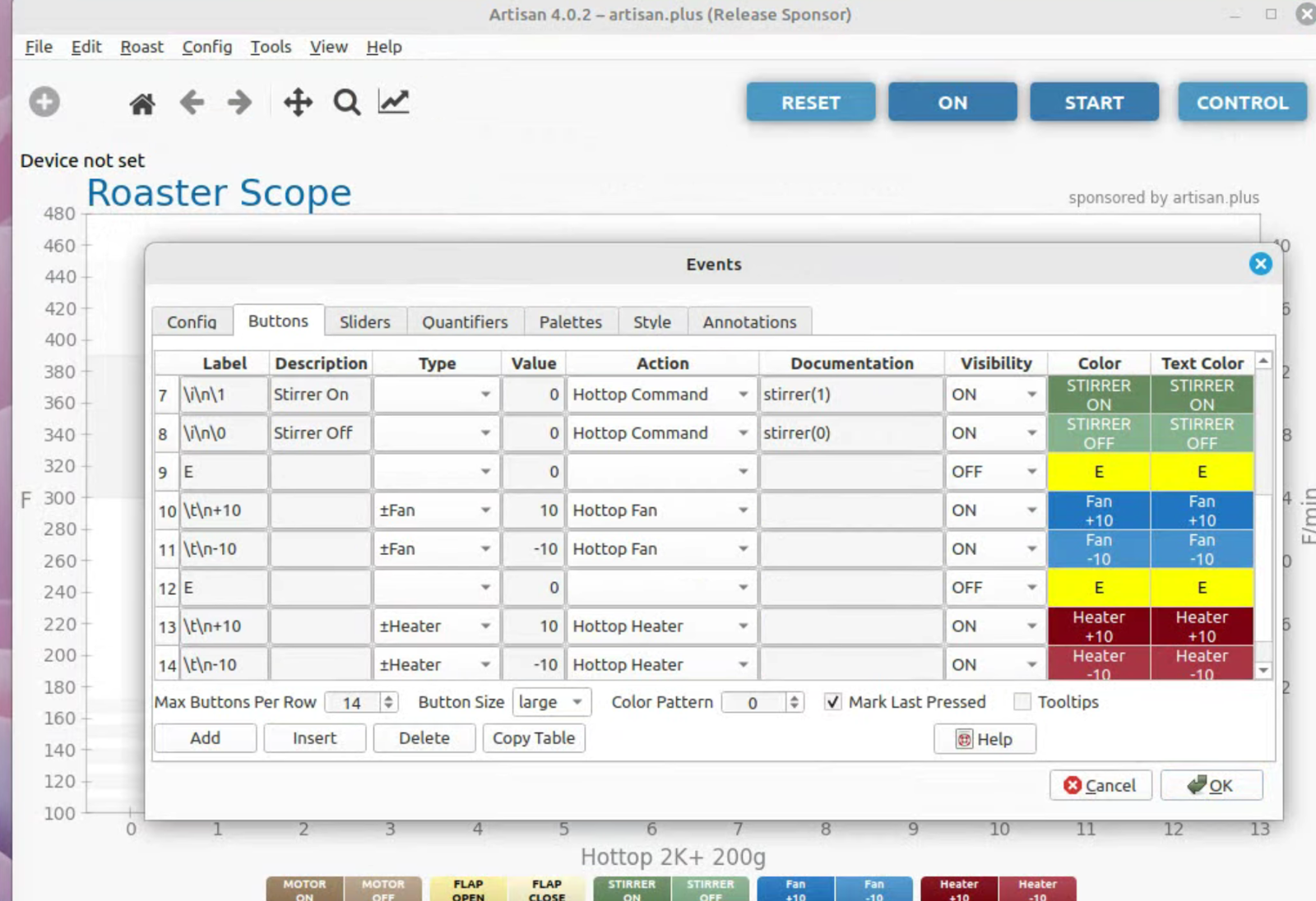Open the chart line options icon
This screenshot has height=901, width=1316.
[393, 102]
